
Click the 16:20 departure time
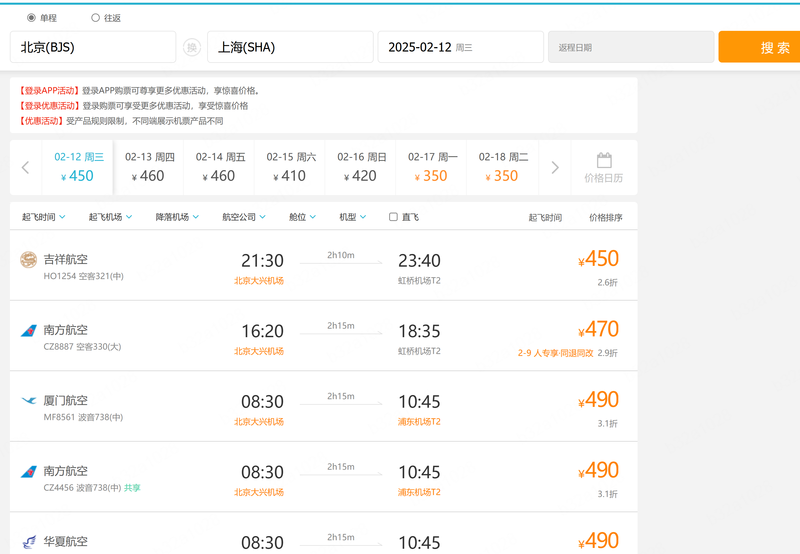(x=262, y=331)
